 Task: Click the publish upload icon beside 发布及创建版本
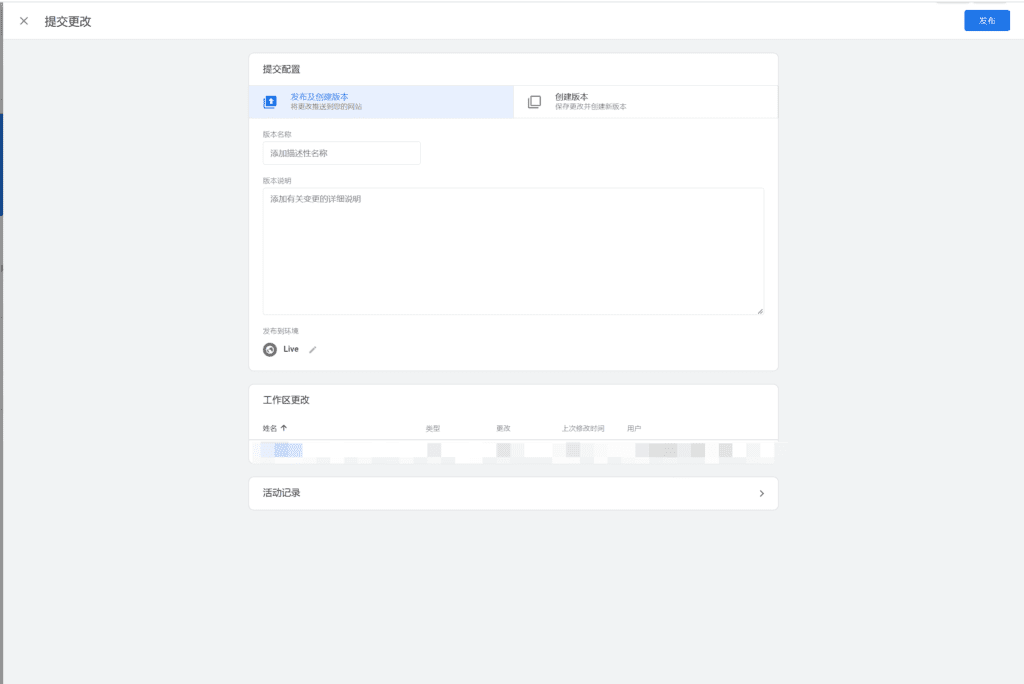[x=270, y=102]
